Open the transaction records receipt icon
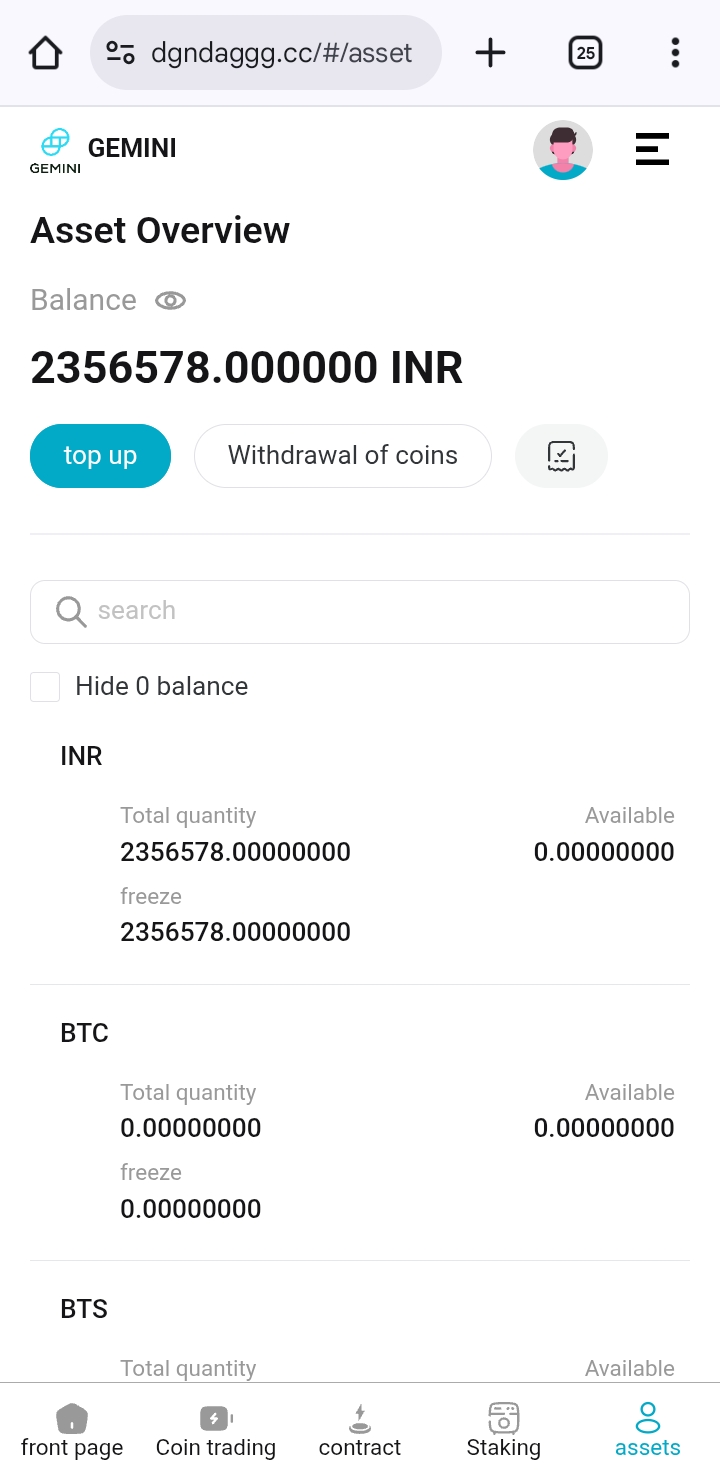Screen dimensions: 720x1476 click(561, 456)
